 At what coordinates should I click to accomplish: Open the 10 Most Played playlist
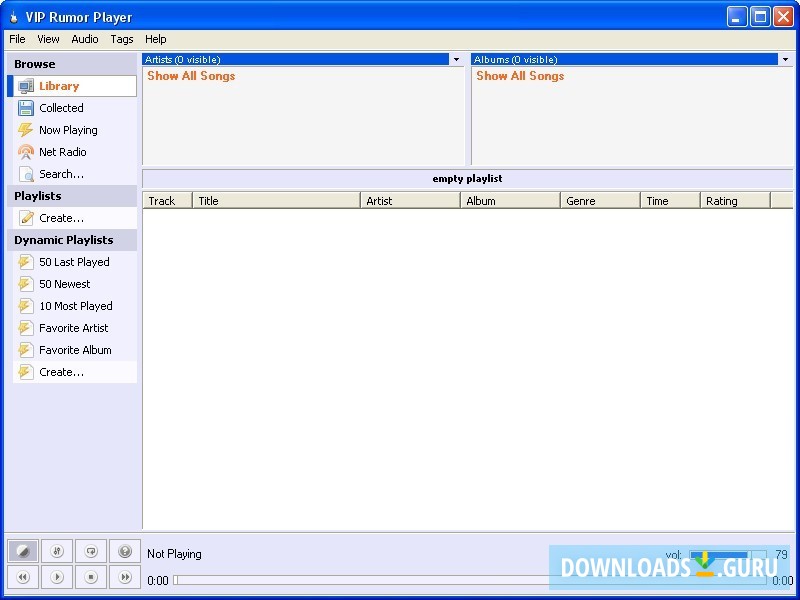point(74,306)
